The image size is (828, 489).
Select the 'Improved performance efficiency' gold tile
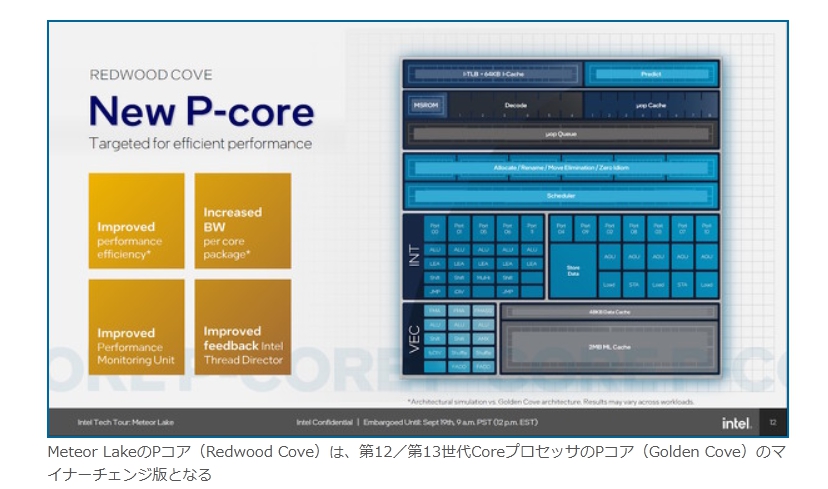pos(136,220)
